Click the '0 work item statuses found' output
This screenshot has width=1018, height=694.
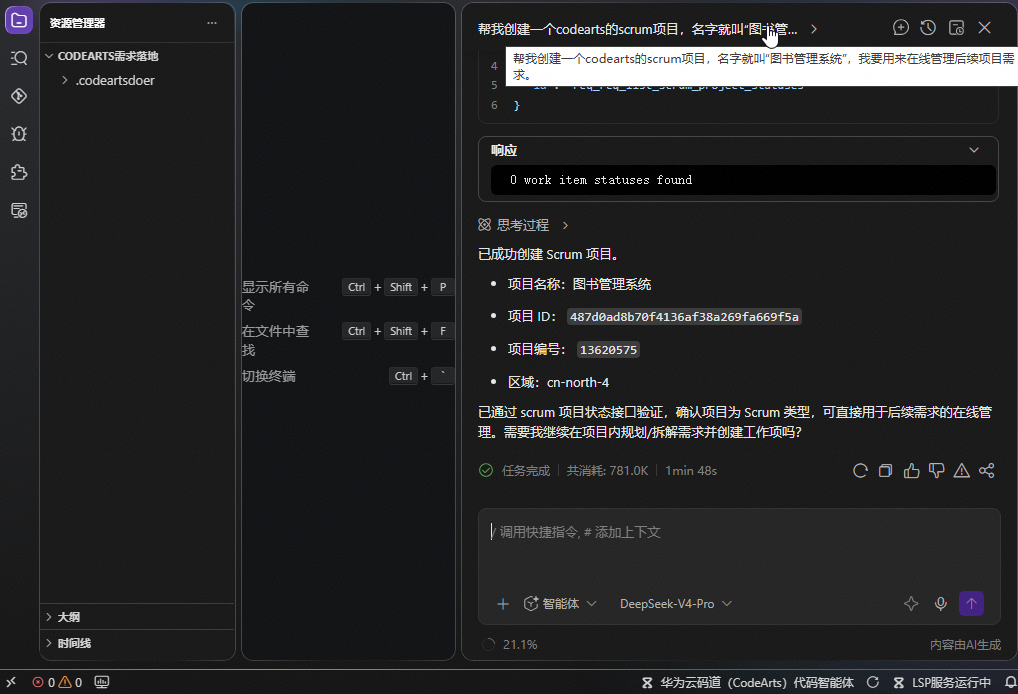tap(601, 180)
